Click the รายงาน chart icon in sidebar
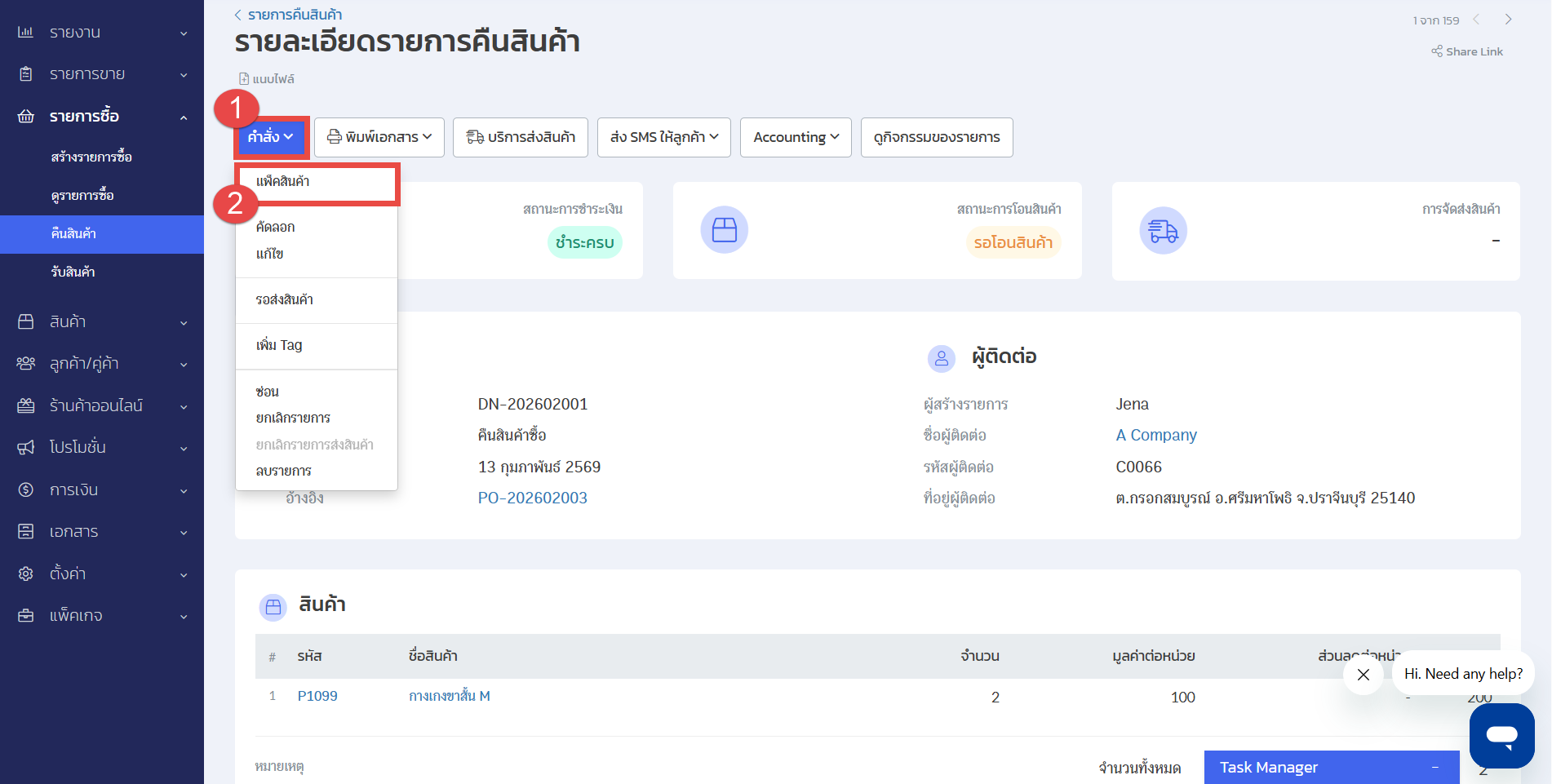Viewport: 1552px width, 784px height. pyautogui.click(x=26, y=33)
